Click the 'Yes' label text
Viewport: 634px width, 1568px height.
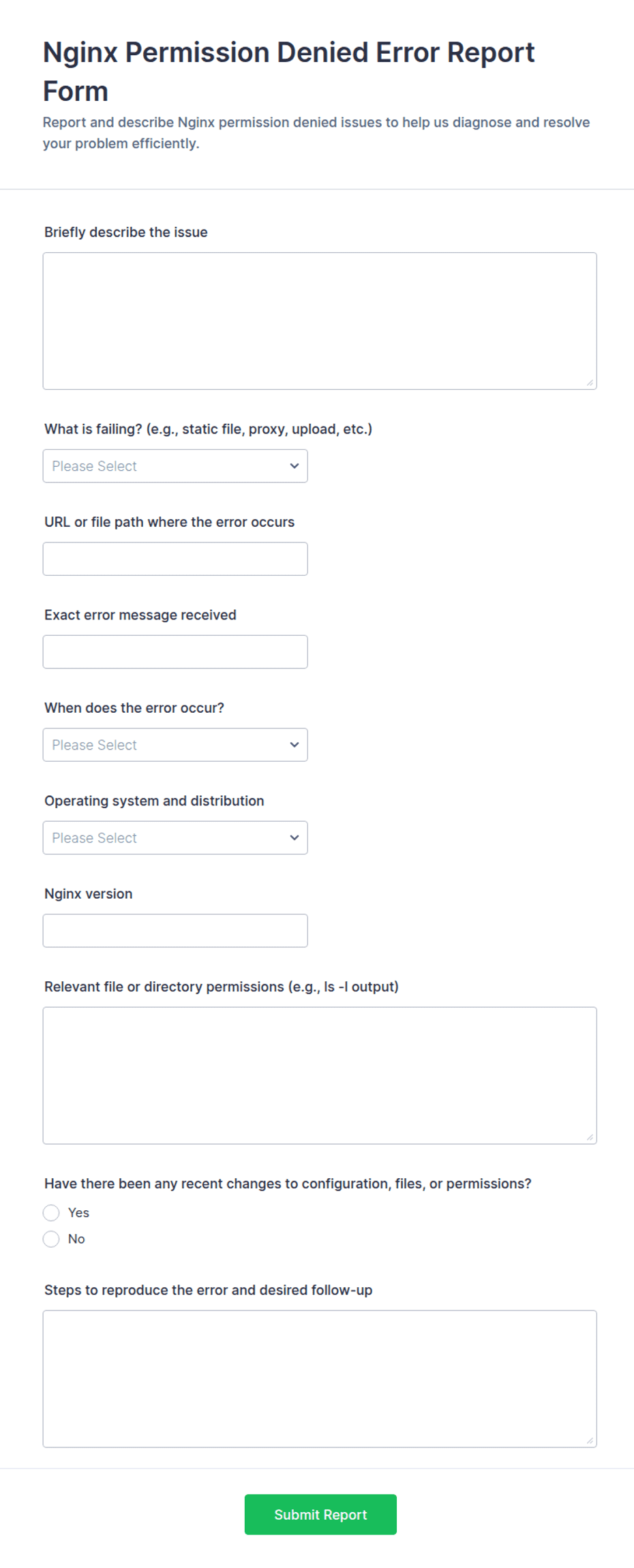[x=78, y=1213]
